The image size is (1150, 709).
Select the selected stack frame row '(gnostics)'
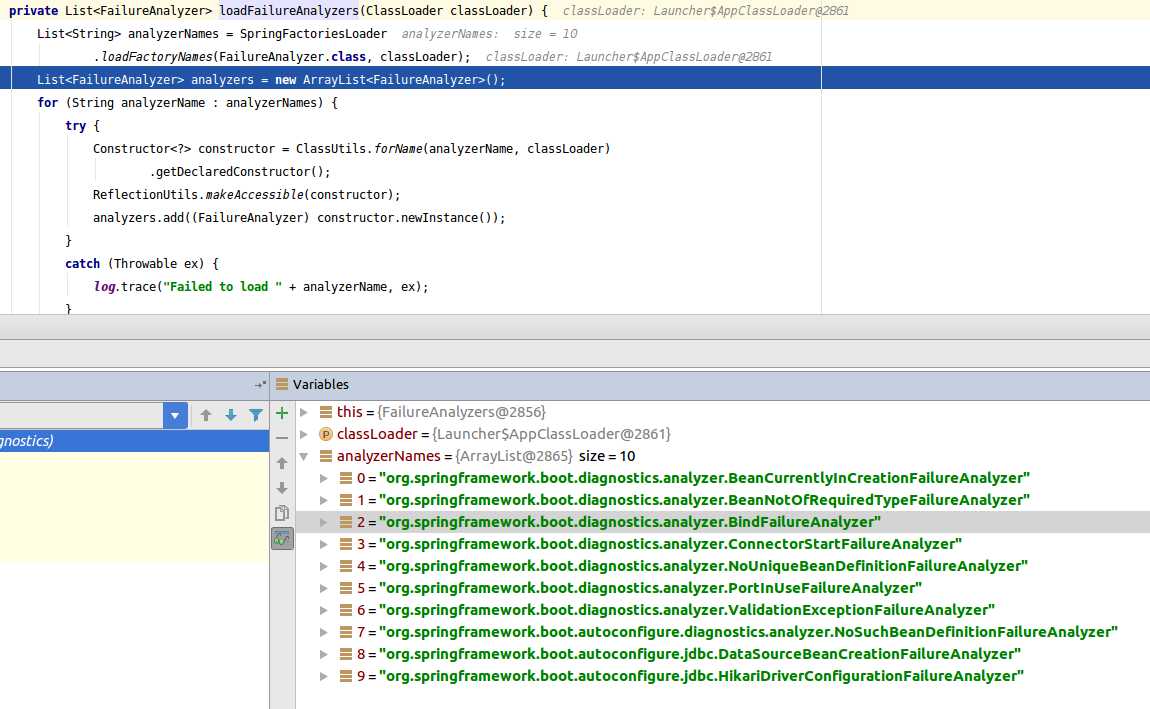coord(134,441)
